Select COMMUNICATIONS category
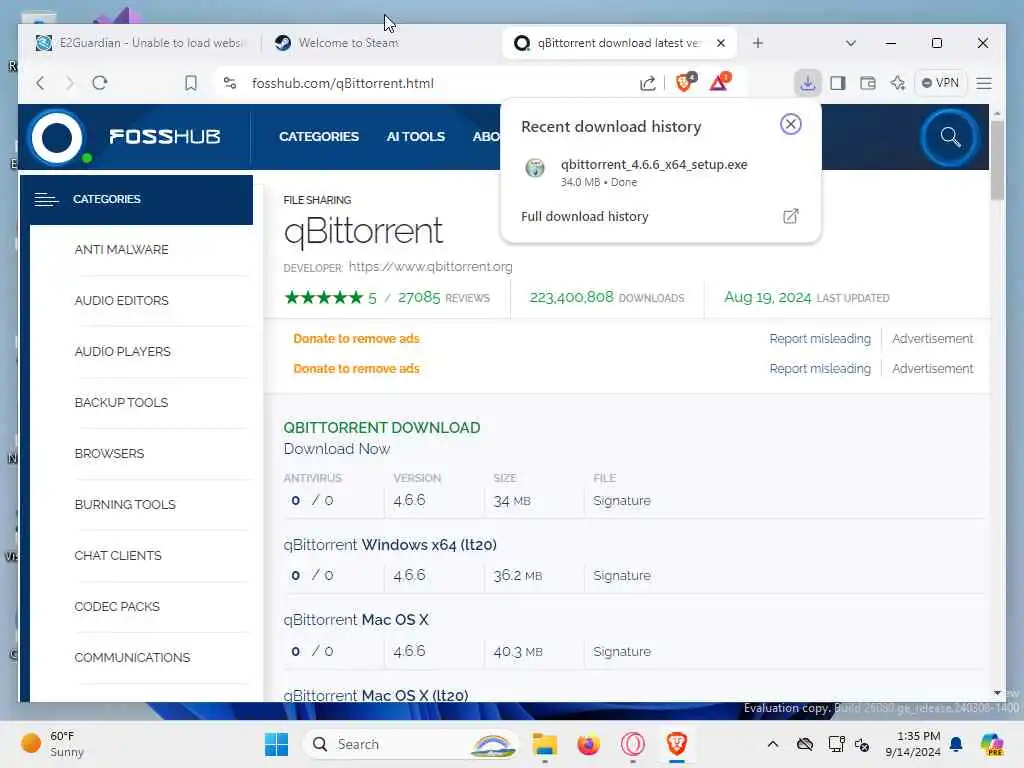Viewport: 1024px width, 768px height. click(x=132, y=657)
